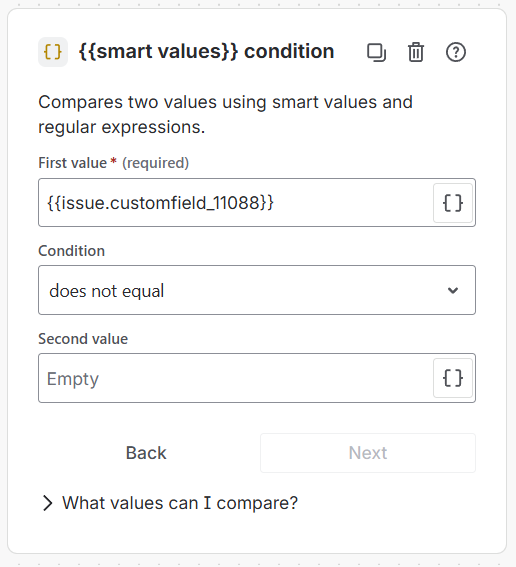Click the Back button
This screenshot has width=516, height=567.
pyautogui.click(x=146, y=453)
